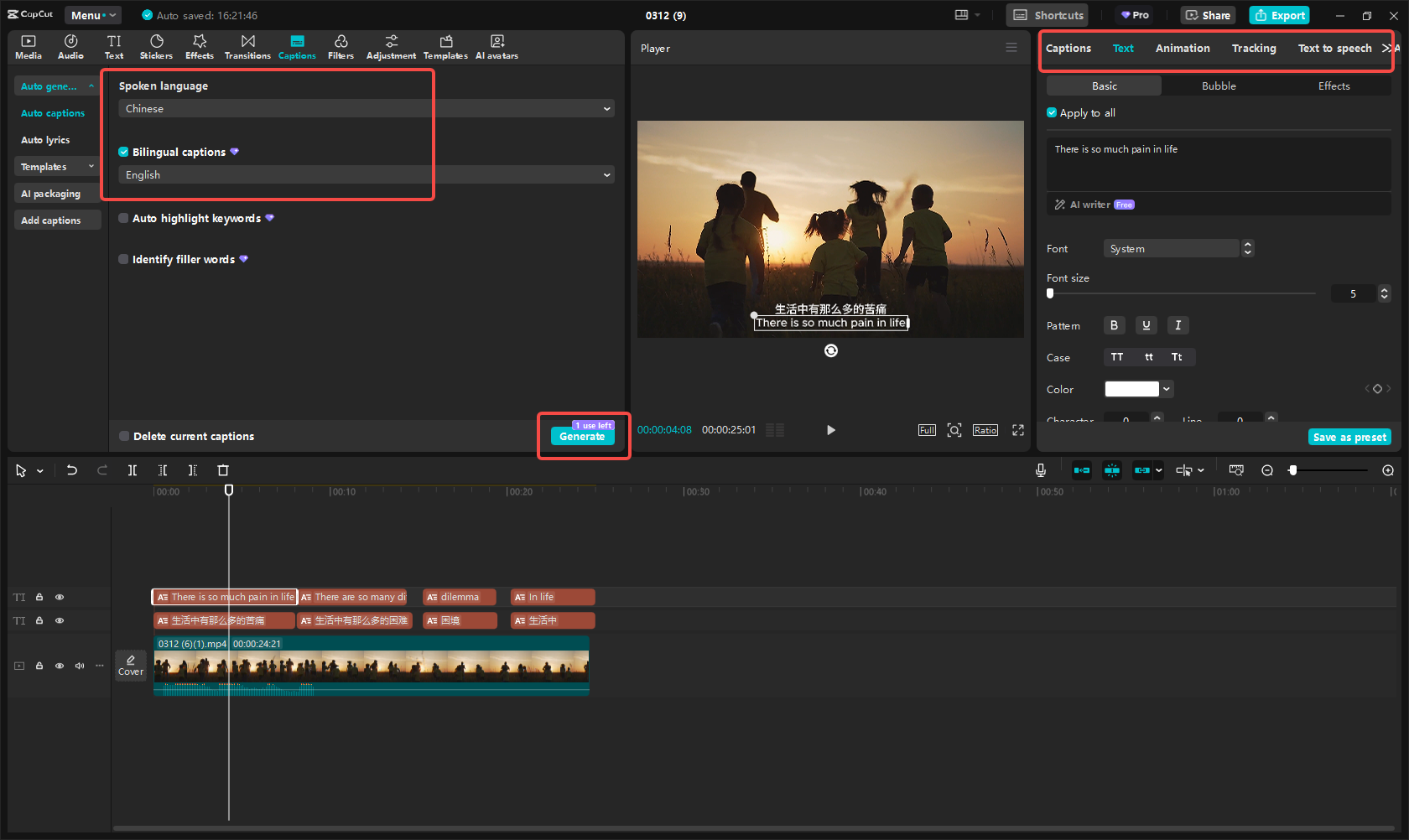Click the record voiceover microphone icon
Screen dimensions: 1409x840
(1041, 470)
